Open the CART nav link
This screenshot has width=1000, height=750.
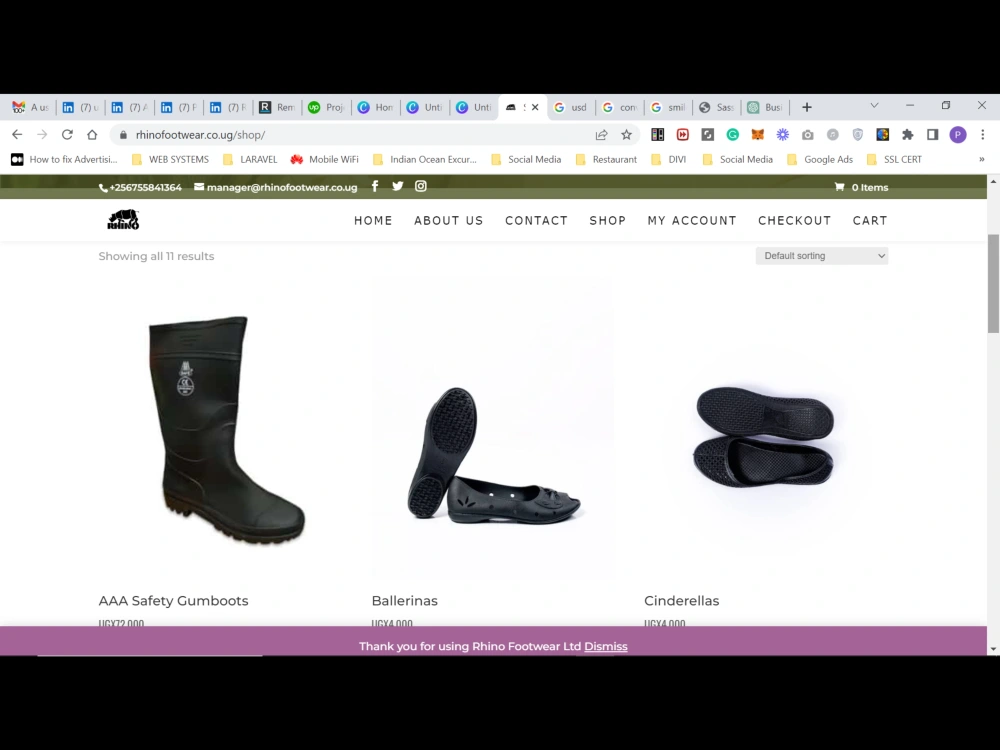[870, 221]
